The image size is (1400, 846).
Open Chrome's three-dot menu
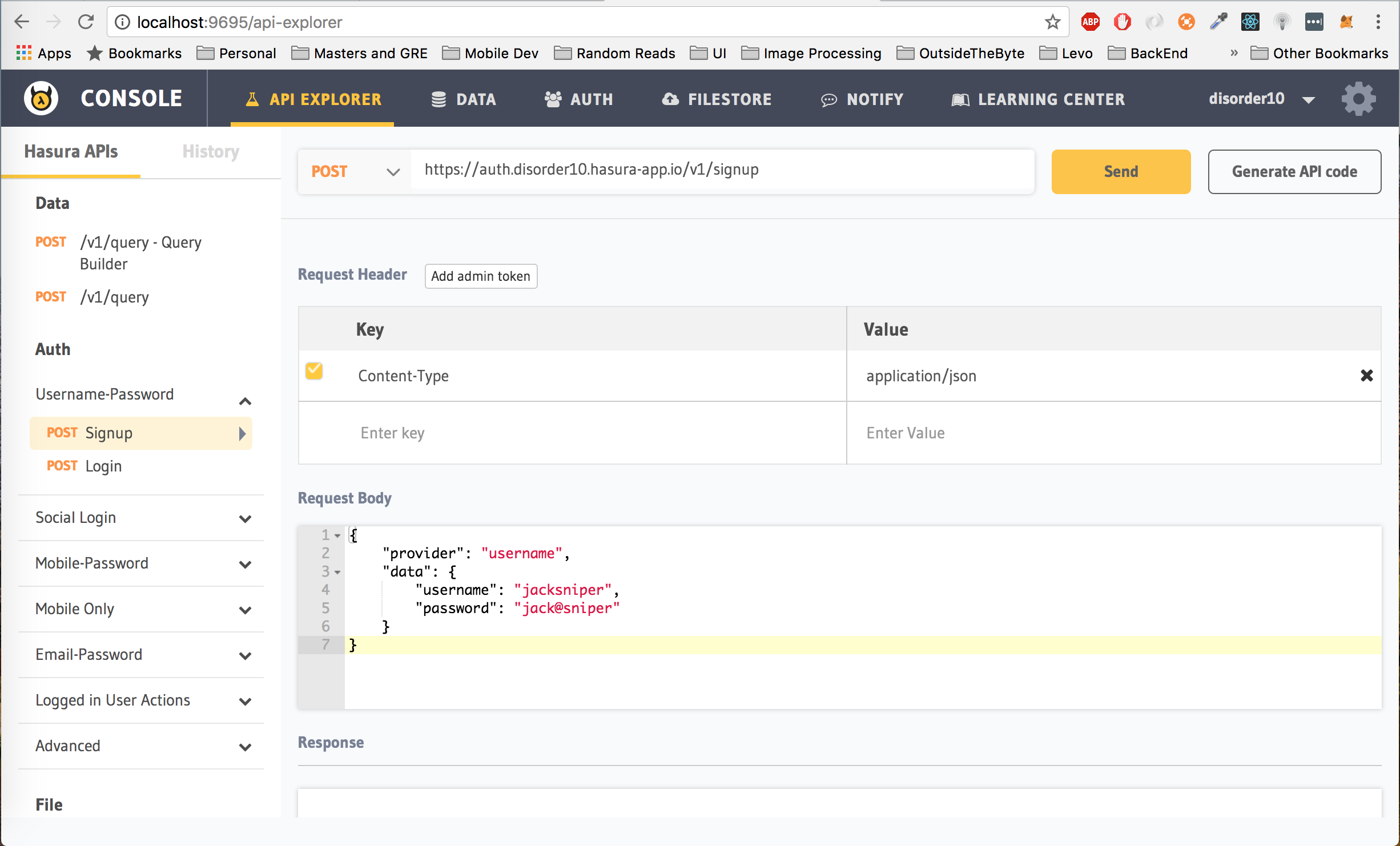1378,22
